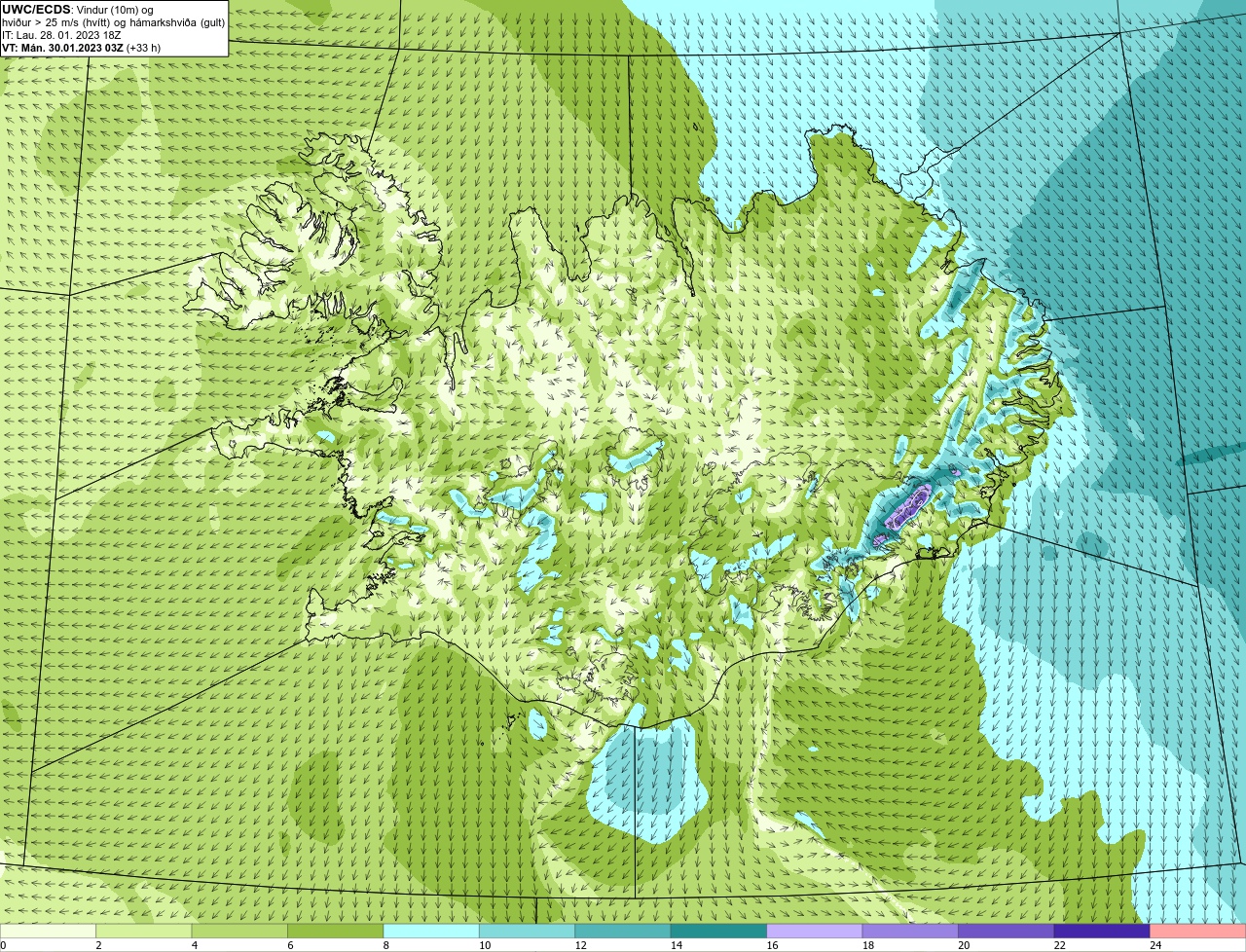Image resolution: width=1246 pixels, height=952 pixels.
Task: Select the 20–22 m/s violet legend swatch
Action: 1007,931
